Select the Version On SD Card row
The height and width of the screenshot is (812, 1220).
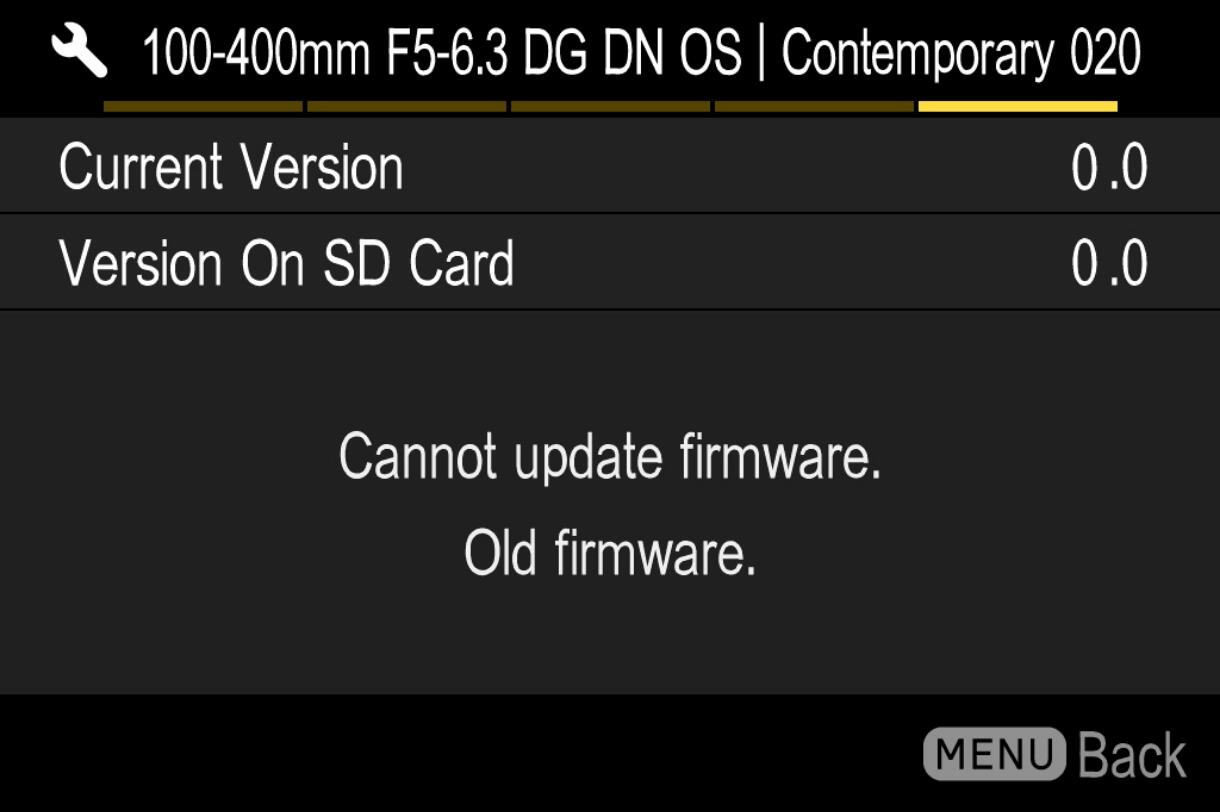610,262
